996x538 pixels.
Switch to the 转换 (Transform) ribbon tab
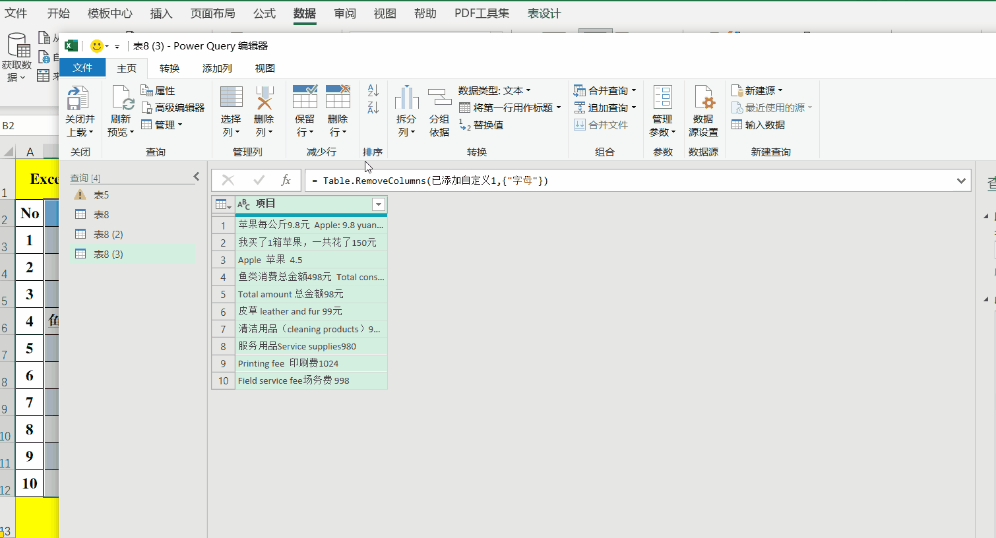(170, 68)
